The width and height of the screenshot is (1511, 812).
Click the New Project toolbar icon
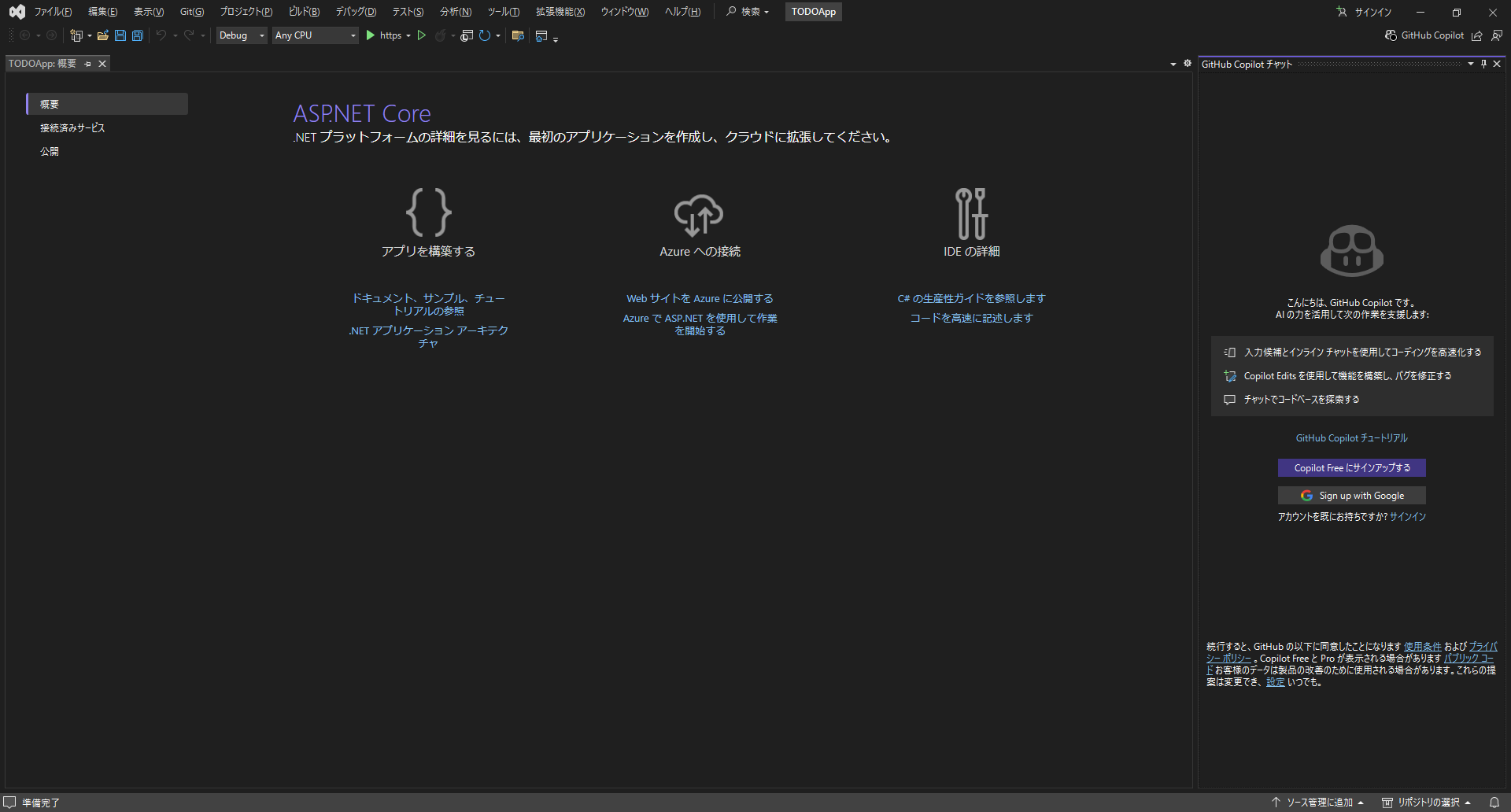pyautogui.click(x=76, y=35)
